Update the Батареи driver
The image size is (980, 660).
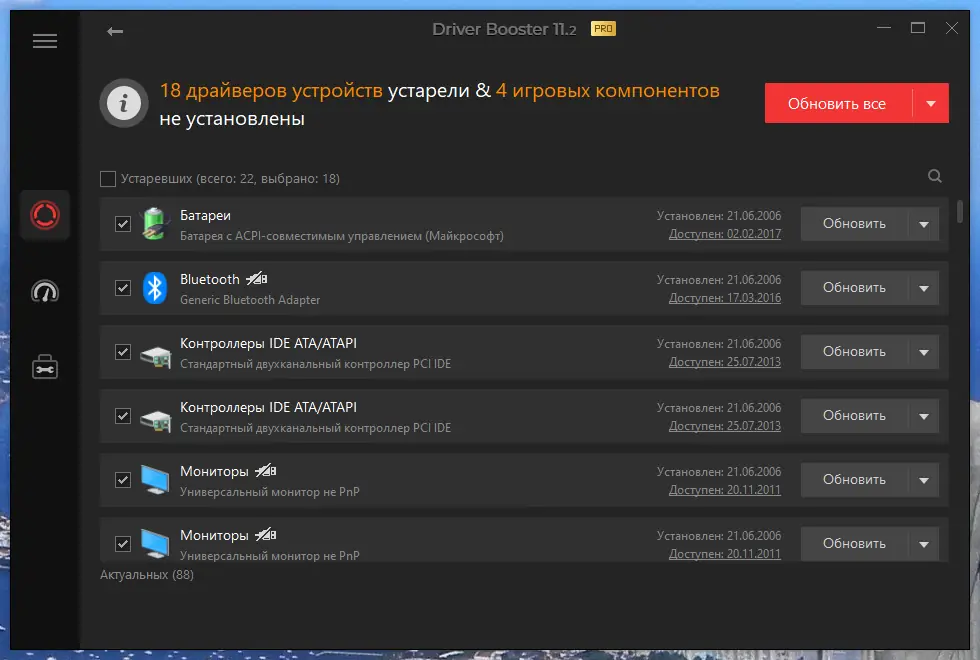click(x=854, y=224)
